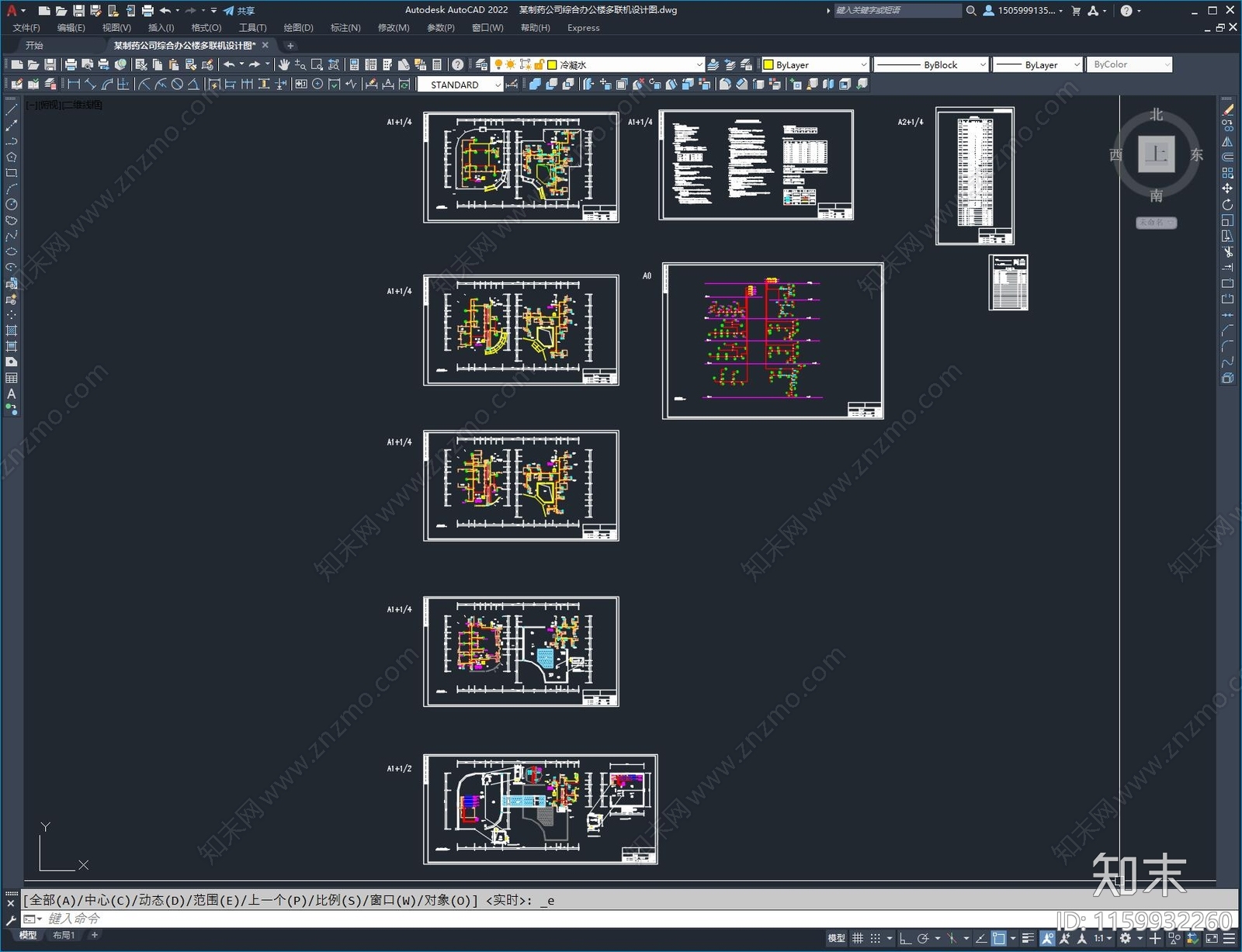Screen dimensions: 1242x952
Task: Expand the STANDARD dimension style dropdown
Action: tap(498, 85)
